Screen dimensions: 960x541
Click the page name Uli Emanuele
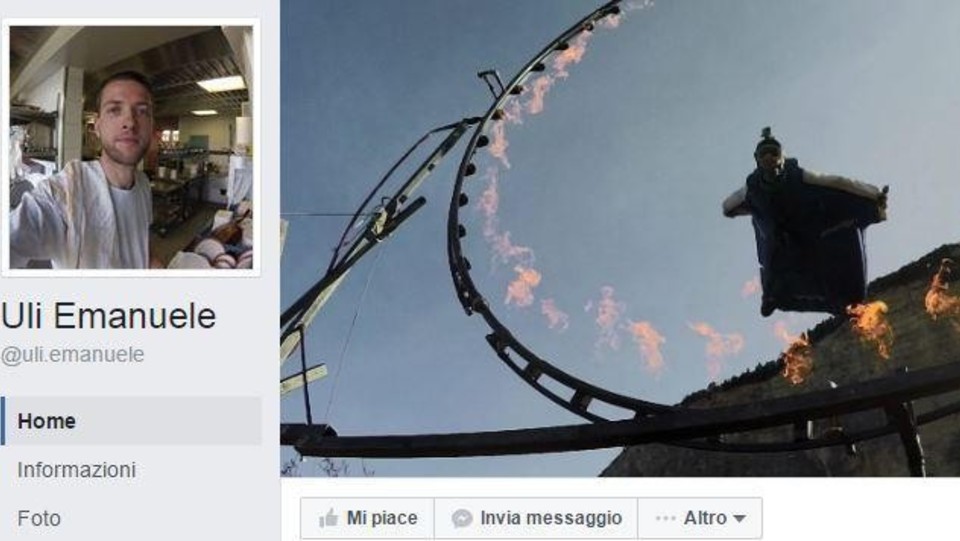coord(108,316)
